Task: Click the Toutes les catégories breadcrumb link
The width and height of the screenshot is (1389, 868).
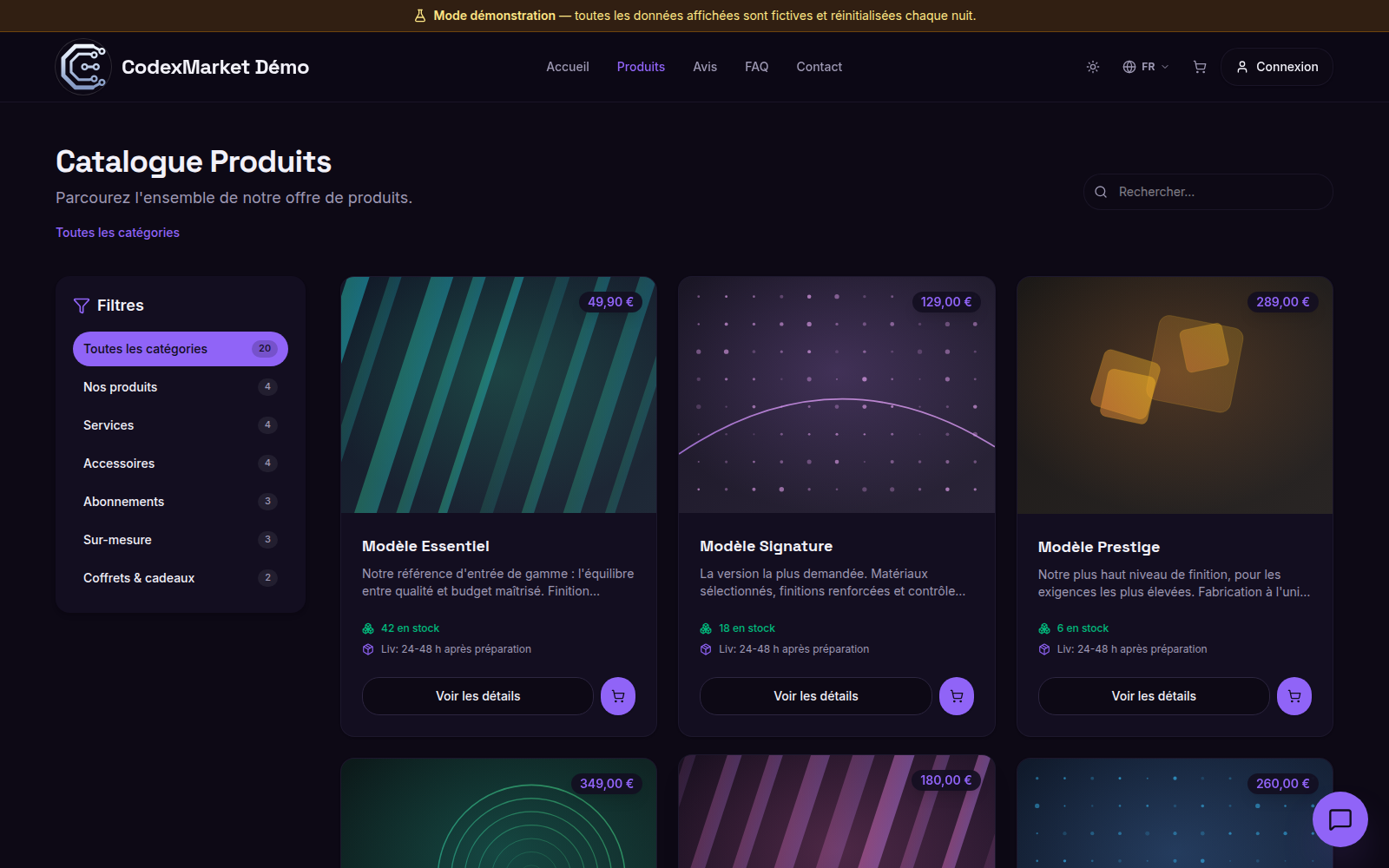Action: [118, 233]
